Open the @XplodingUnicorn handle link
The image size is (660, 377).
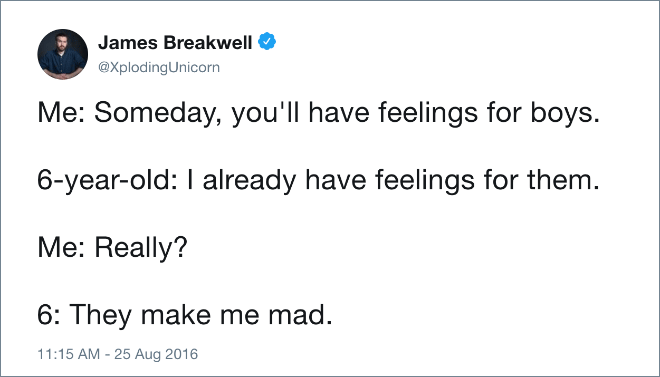pyautogui.click(x=159, y=67)
